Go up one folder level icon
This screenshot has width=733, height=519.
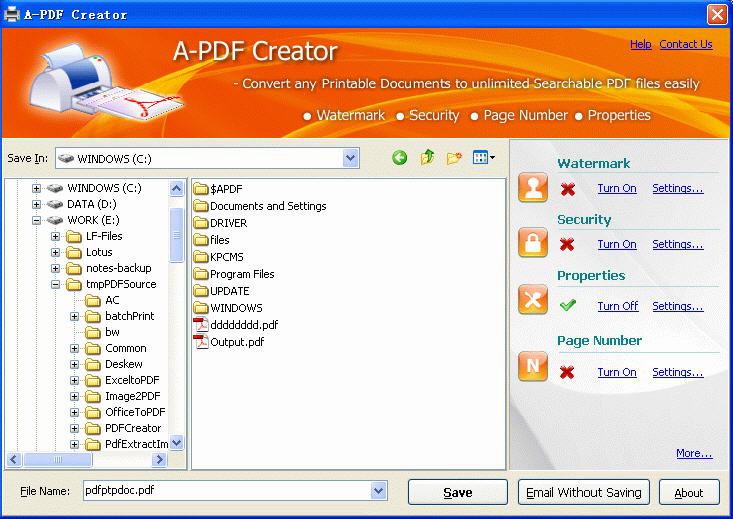427,158
